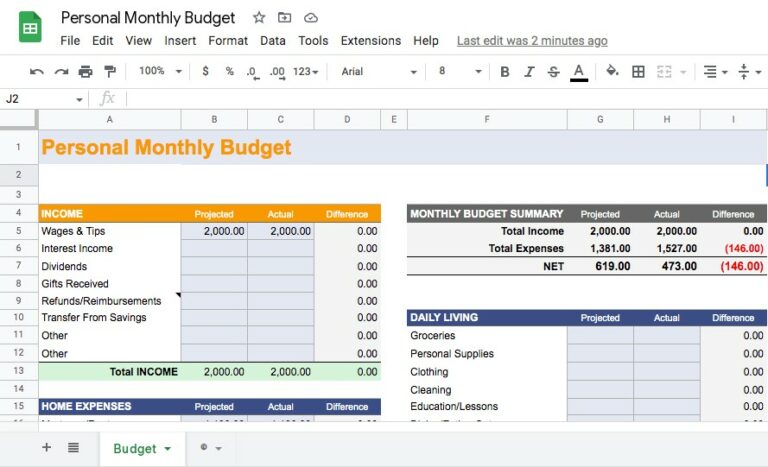768x467 pixels.
Task: Select the Transfer From Savings cell
Action: point(110,318)
